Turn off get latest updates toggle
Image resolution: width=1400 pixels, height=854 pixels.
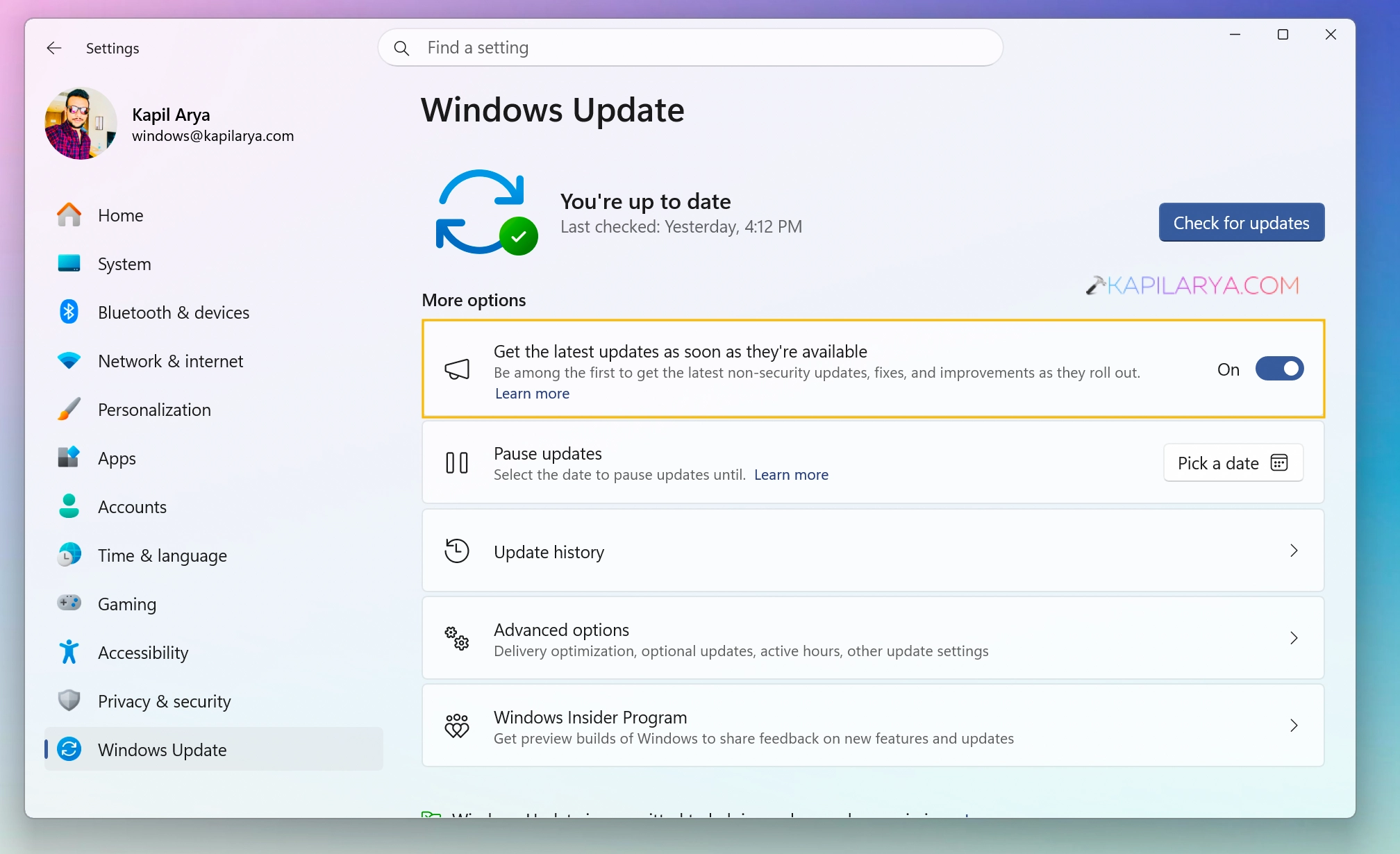coord(1279,369)
